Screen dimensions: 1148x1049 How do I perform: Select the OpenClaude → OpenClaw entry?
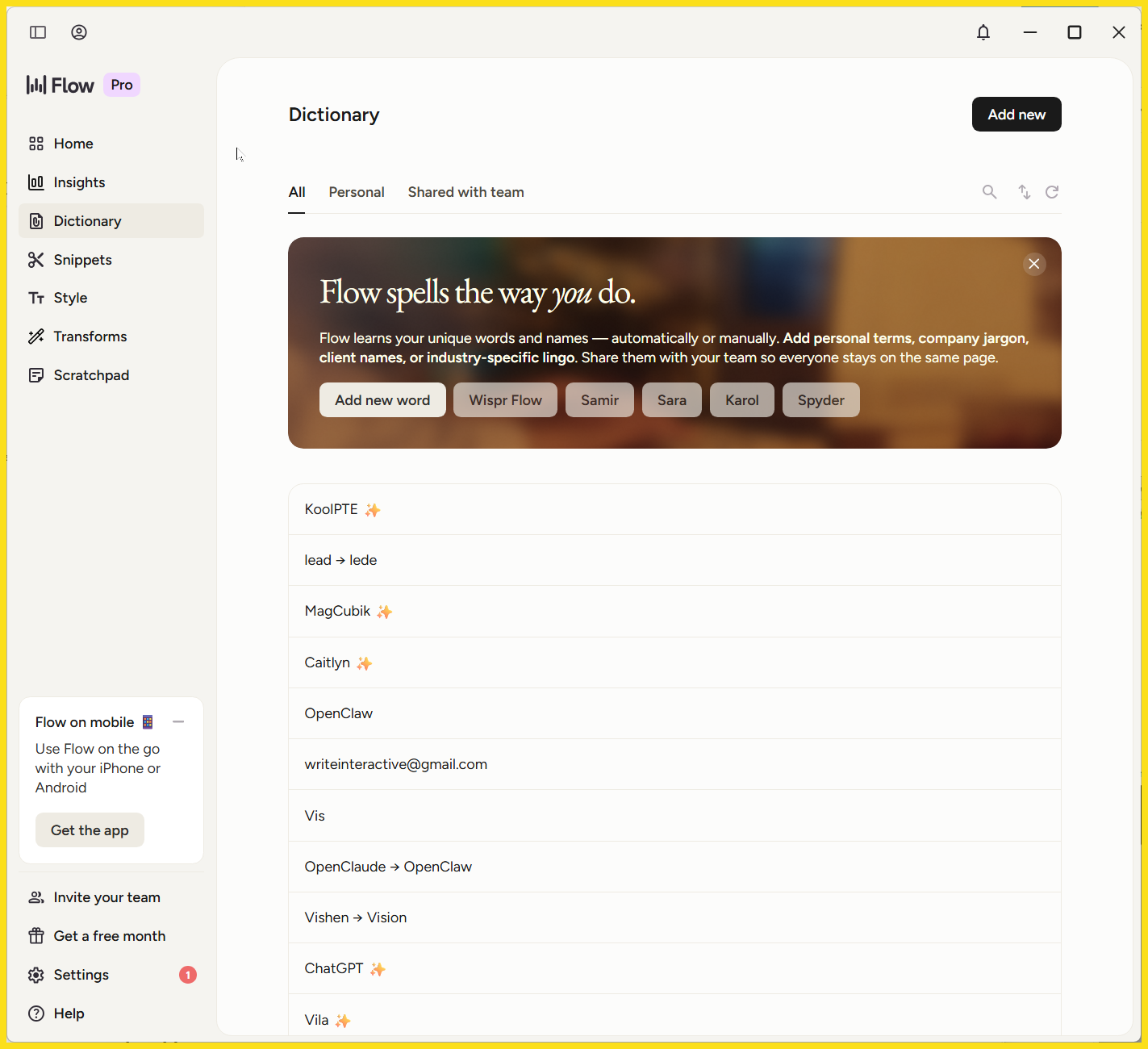point(674,867)
